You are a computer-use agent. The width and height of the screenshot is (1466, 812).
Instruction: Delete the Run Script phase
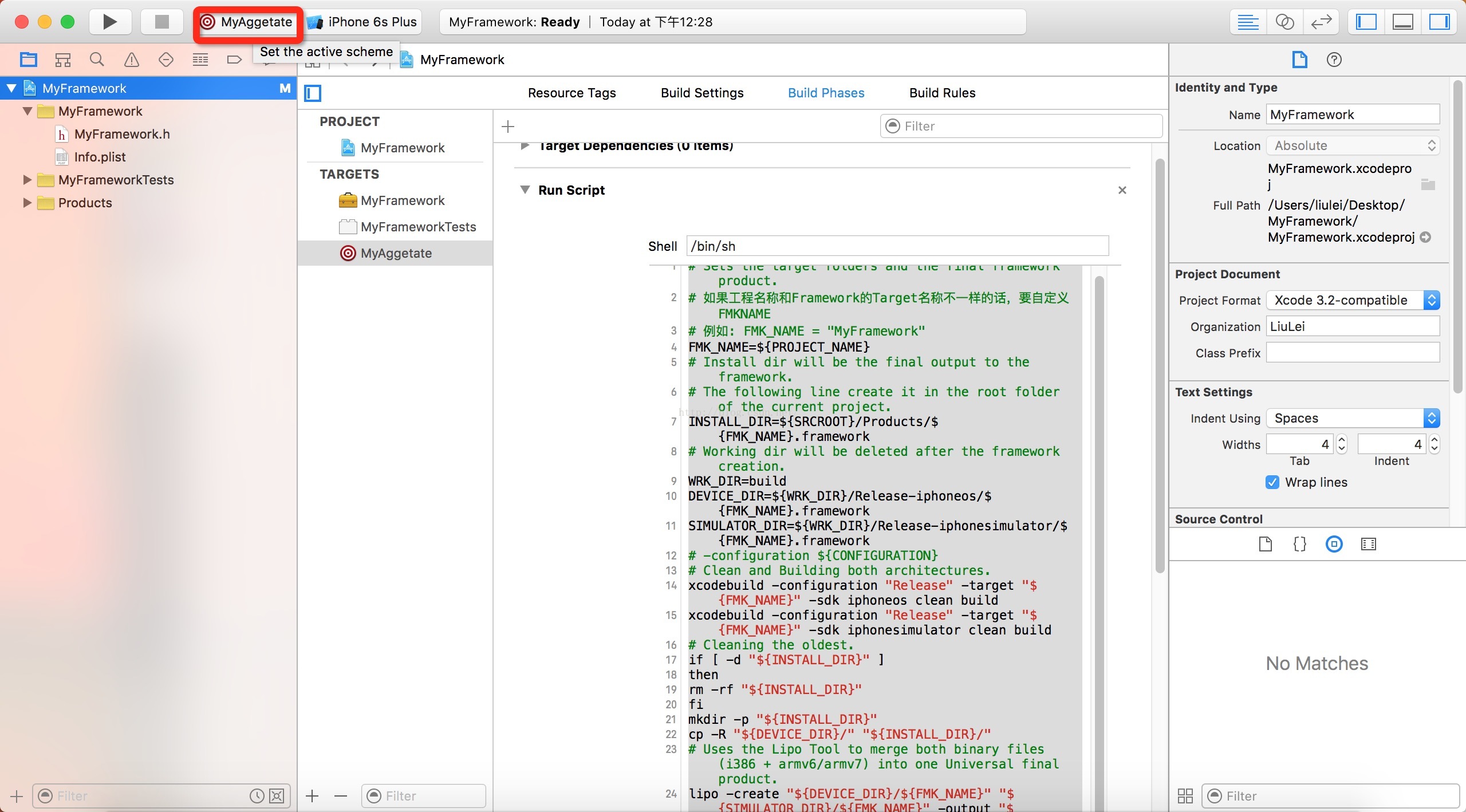coord(1122,190)
